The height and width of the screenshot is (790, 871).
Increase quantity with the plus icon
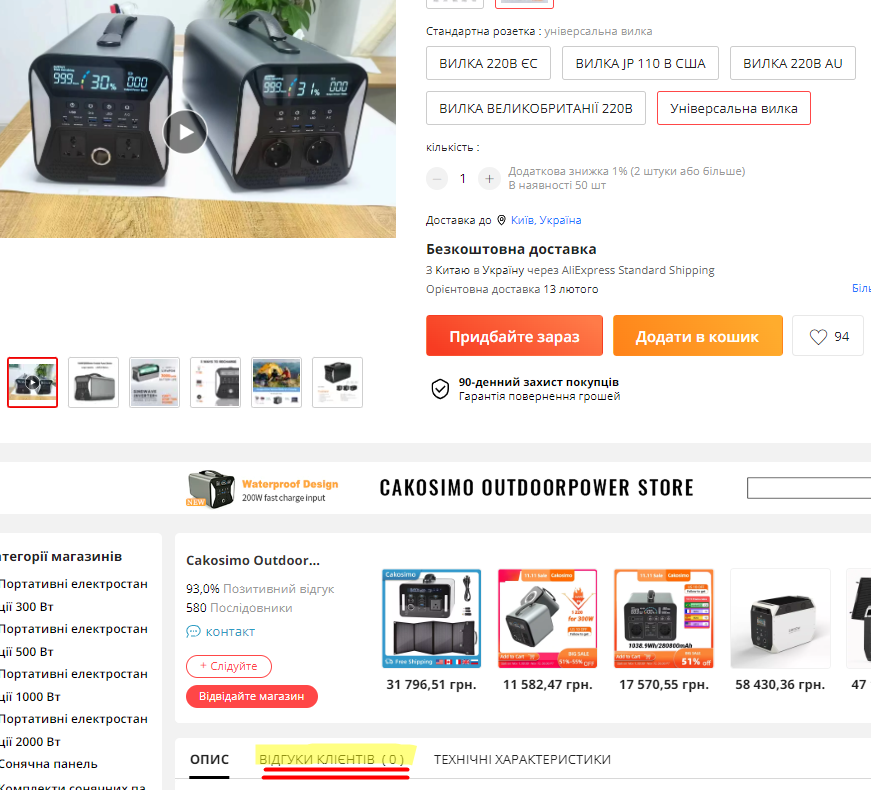pos(489,179)
